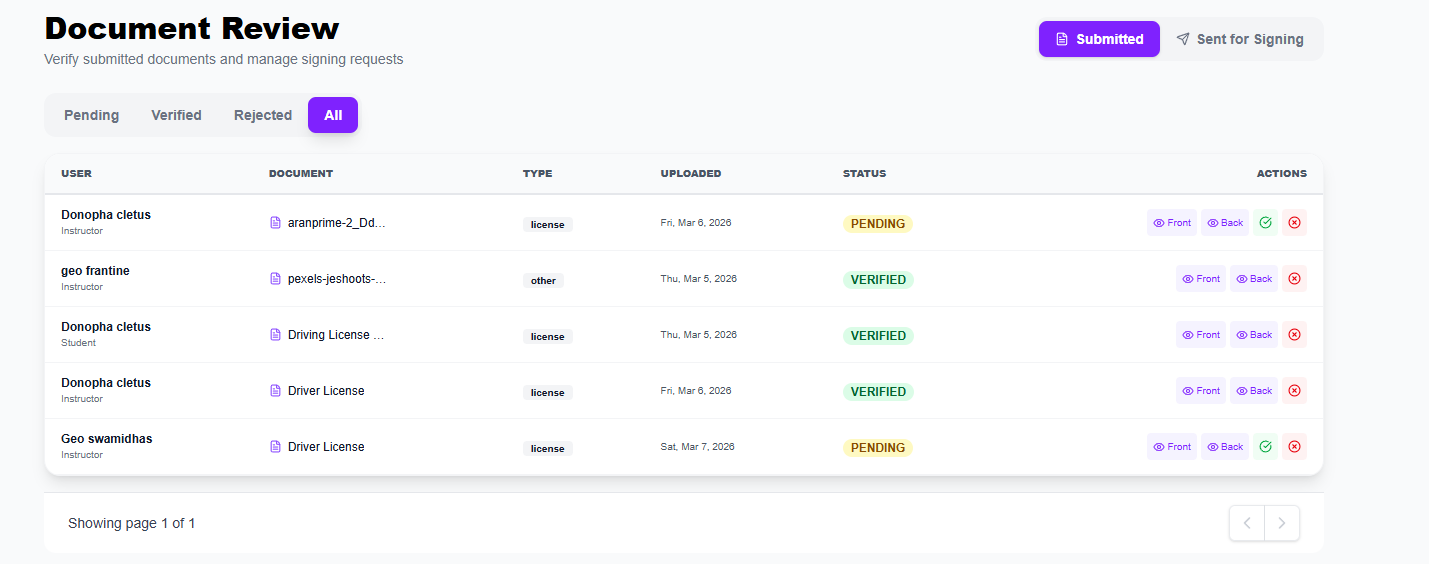Image resolution: width=1429 pixels, height=564 pixels.
Task: Approve Geo swamidhas's pending Driver License
Action: pos(1265,447)
